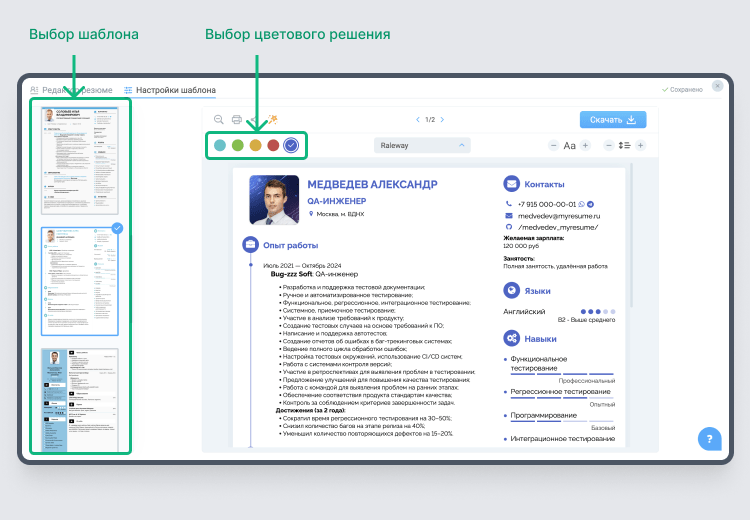This screenshot has width=750, height=520.
Task: Click the zoom out magnifier icon
Action: tap(219, 120)
